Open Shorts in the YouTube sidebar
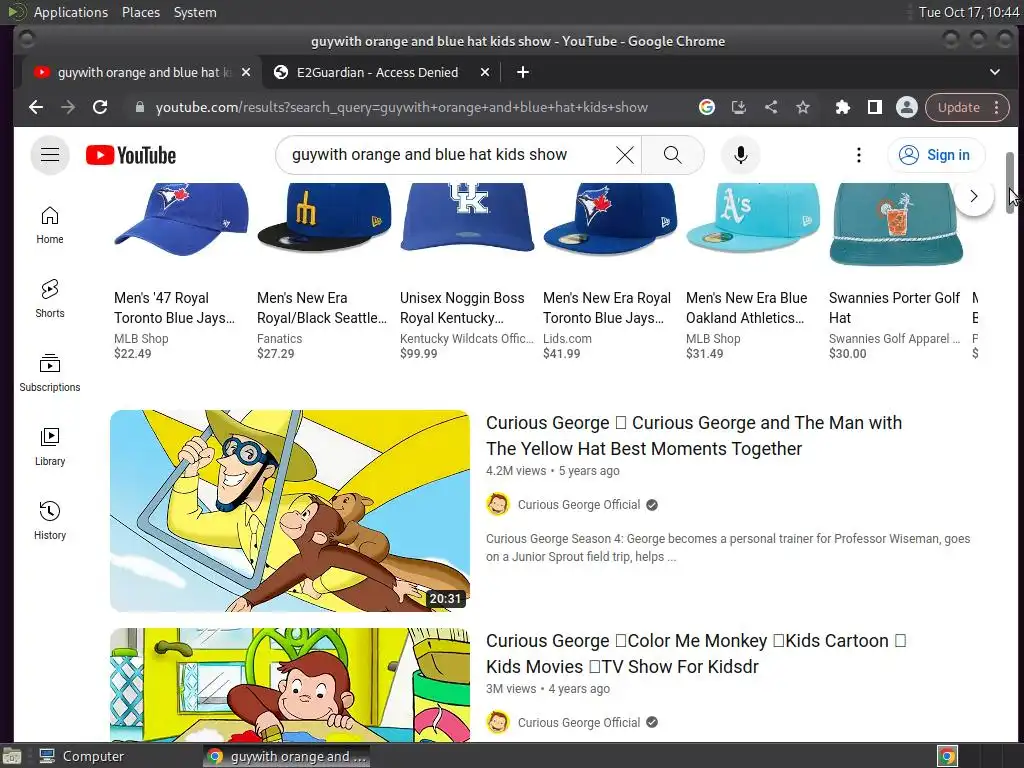Viewport: 1024px width, 768px height. coord(50,298)
